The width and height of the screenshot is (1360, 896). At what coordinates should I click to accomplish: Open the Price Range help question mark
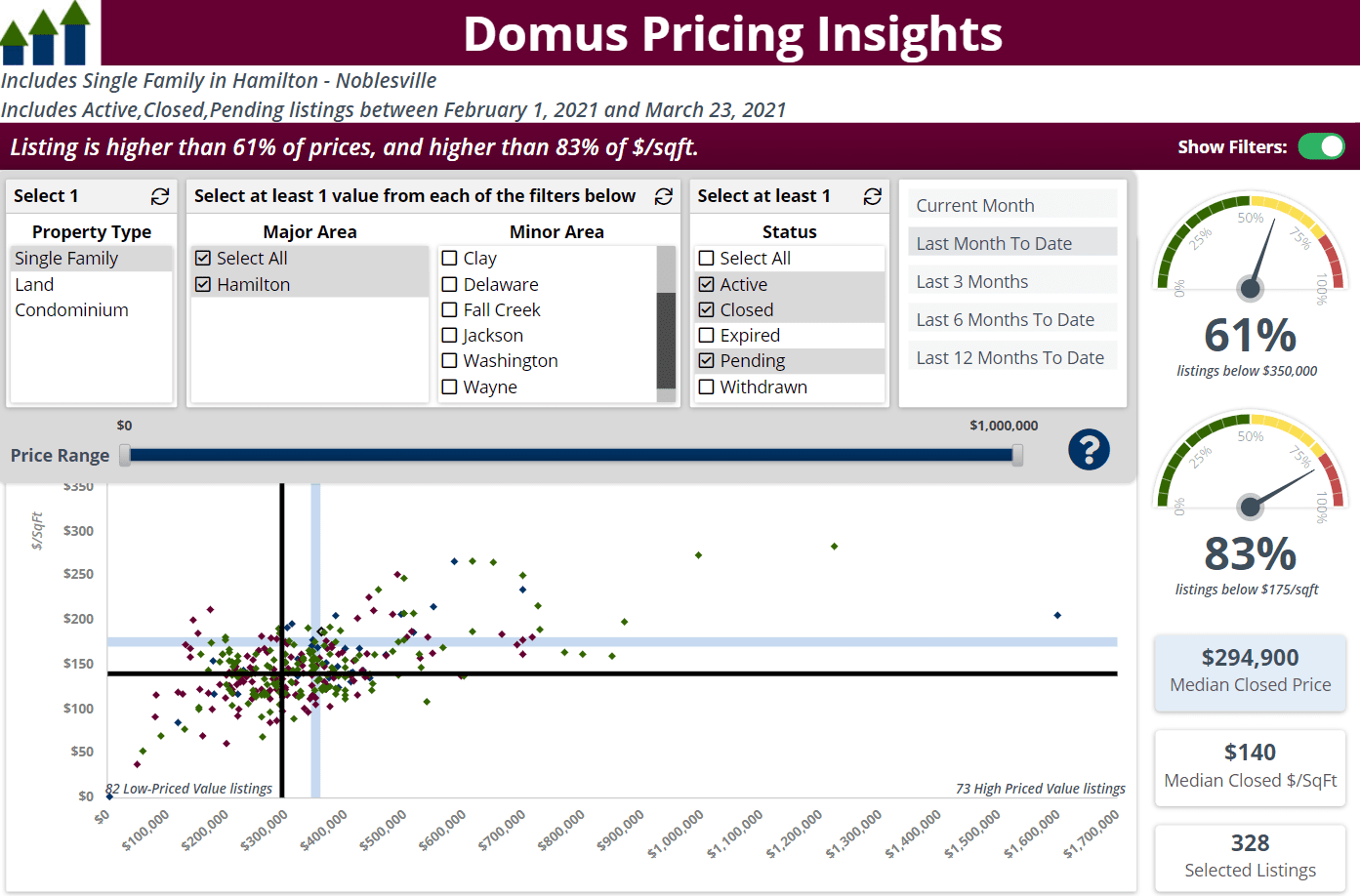click(1089, 451)
